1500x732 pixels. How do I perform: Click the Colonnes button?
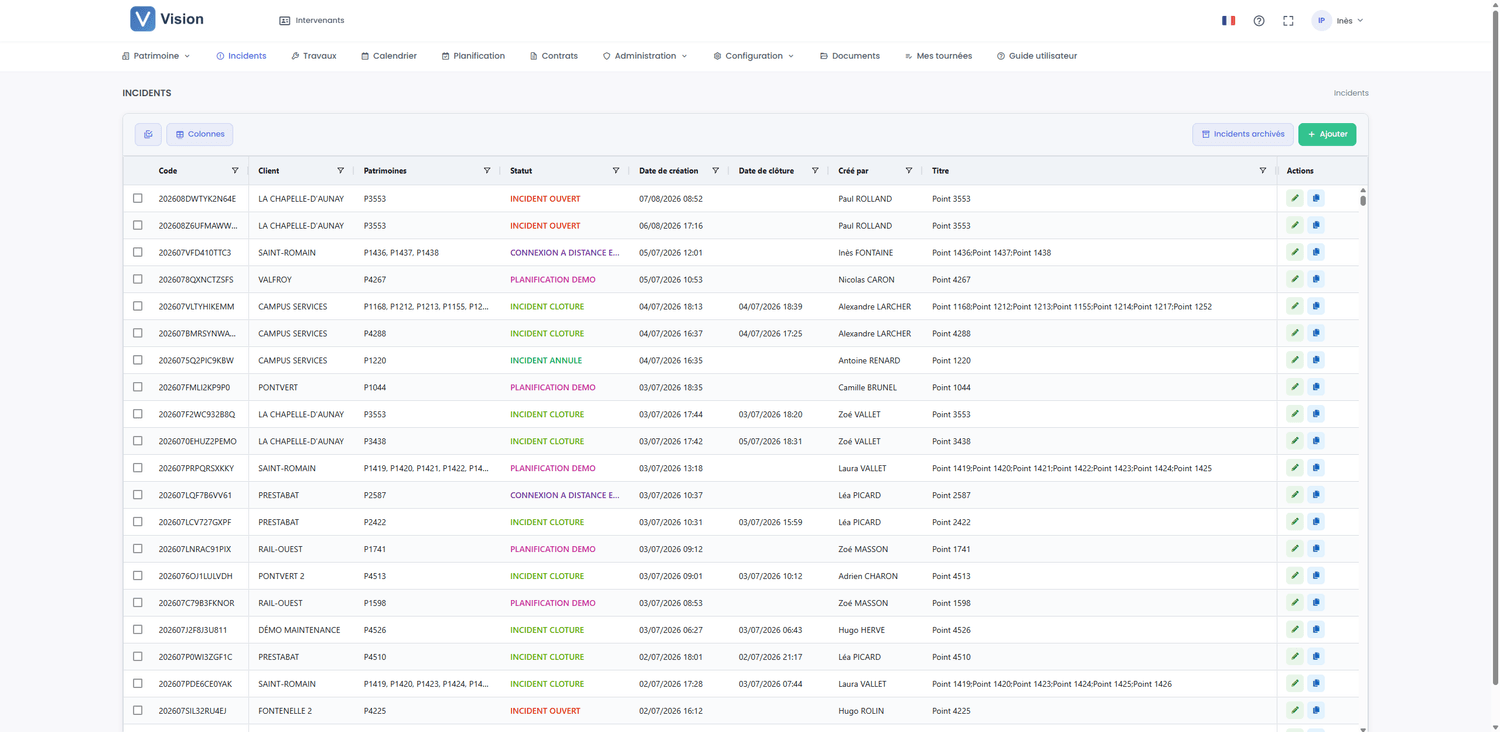tap(200, 134)
